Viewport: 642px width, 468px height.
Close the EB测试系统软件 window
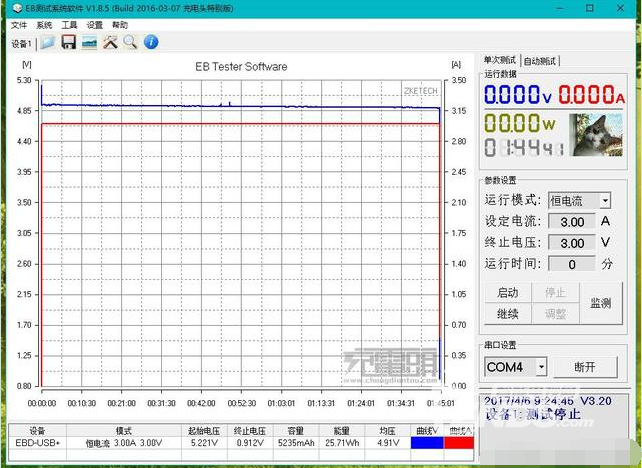(x=620, y=8)
